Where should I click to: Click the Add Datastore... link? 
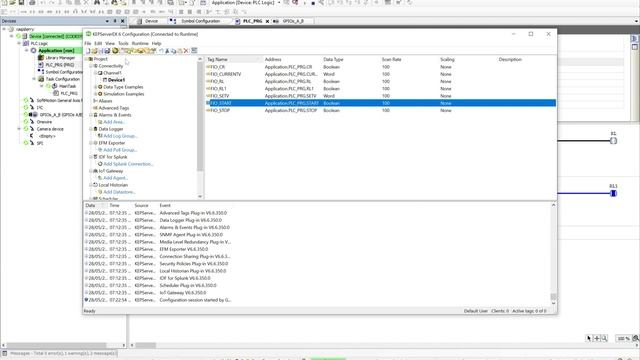(x=119, y=192)
